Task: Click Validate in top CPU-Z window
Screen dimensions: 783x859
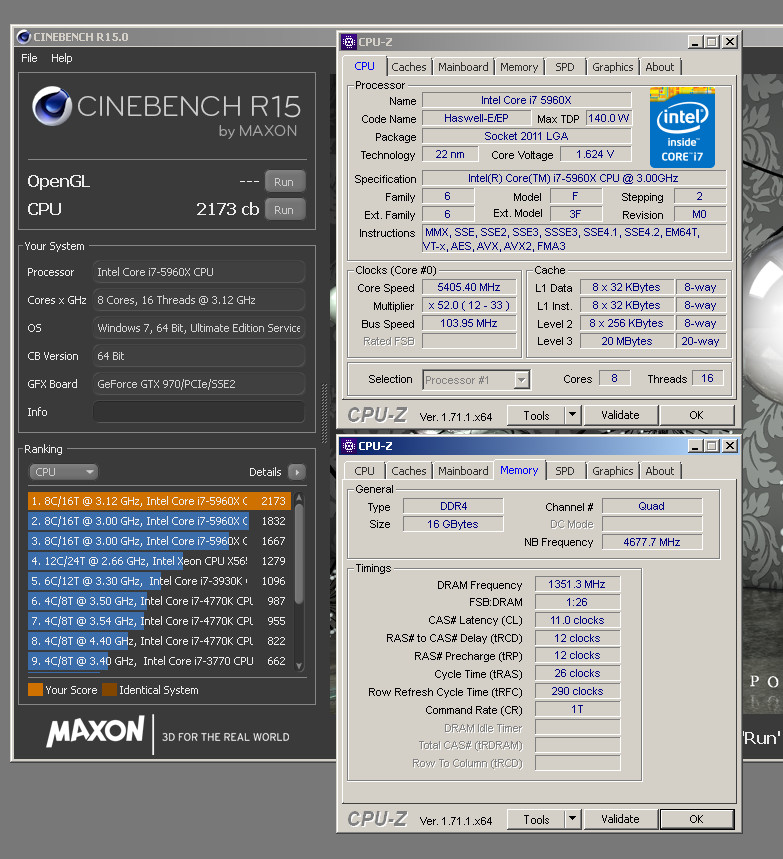Action: coord(620,415)
